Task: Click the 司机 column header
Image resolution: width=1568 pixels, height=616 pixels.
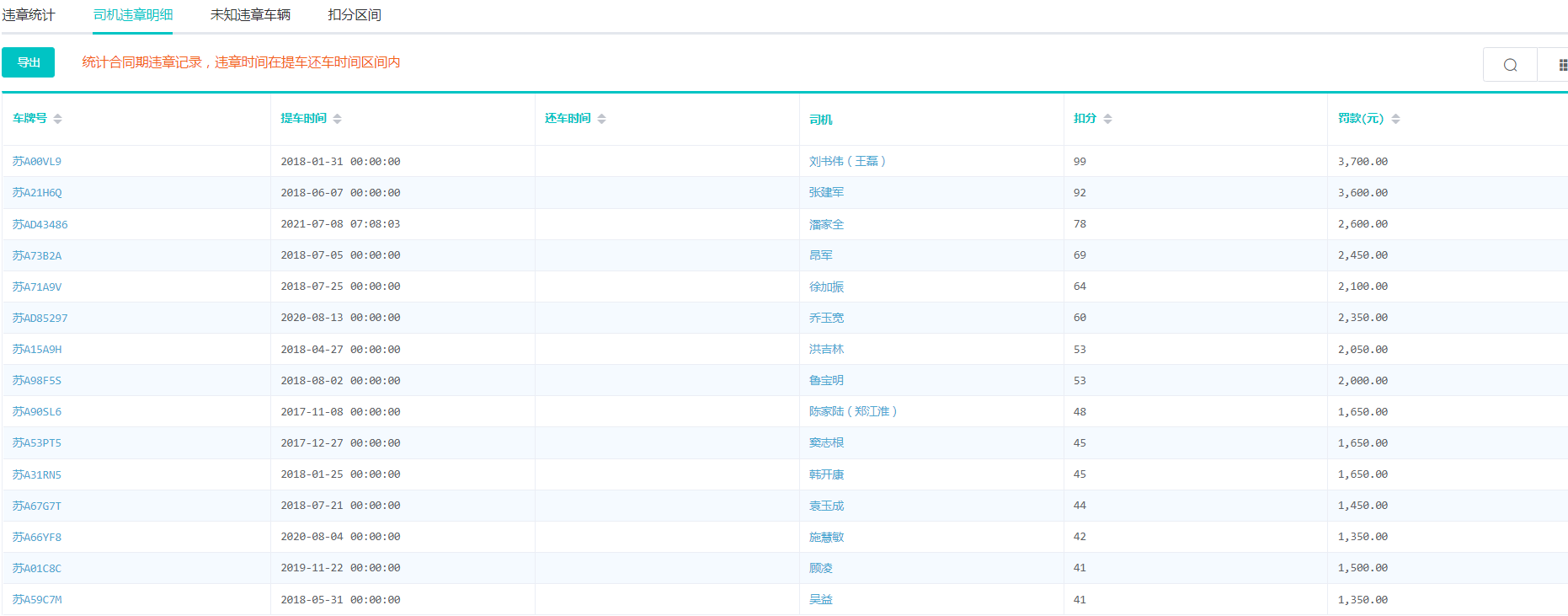Action: tap(821, 120)
